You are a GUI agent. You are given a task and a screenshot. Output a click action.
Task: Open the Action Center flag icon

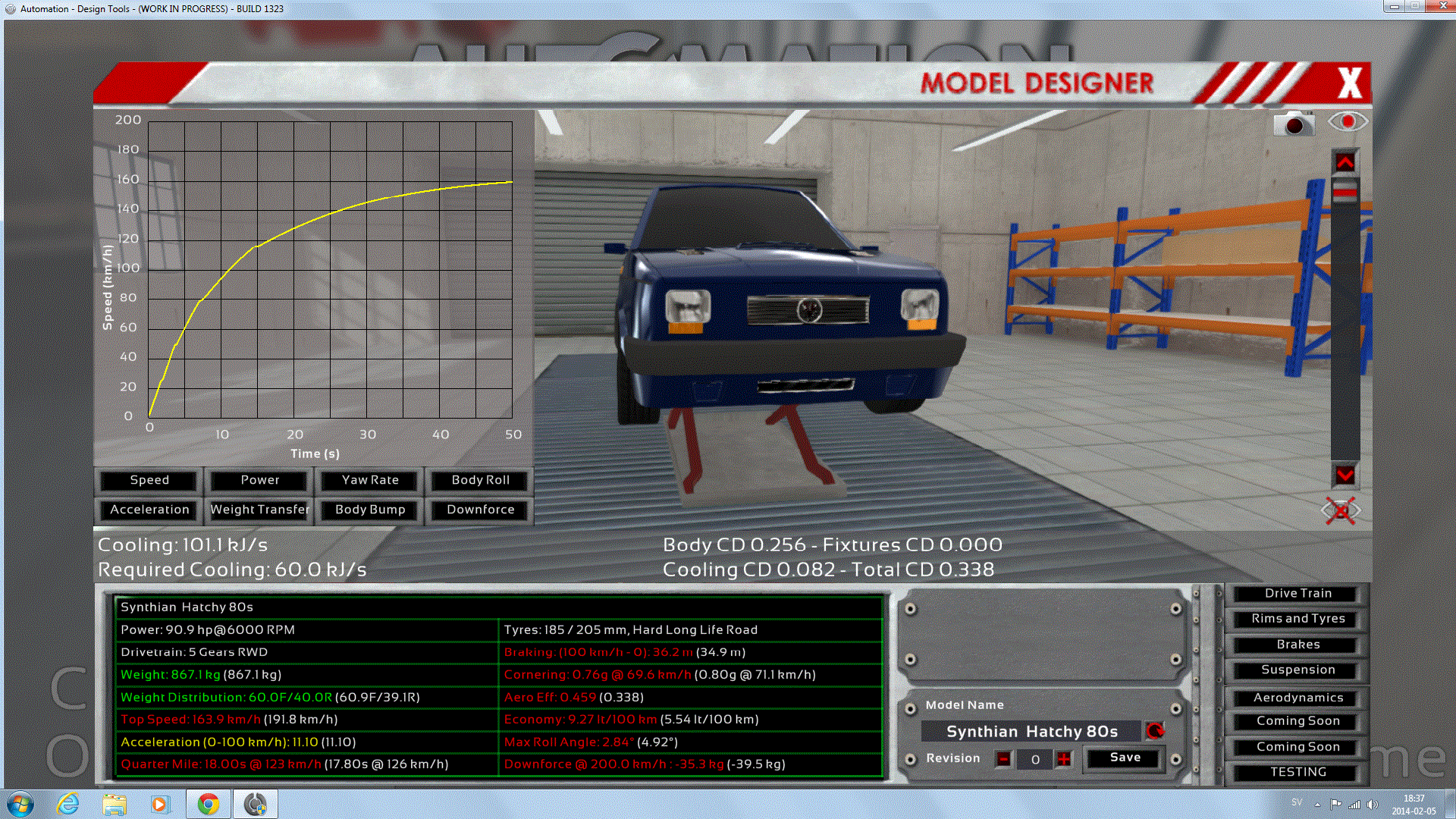pyautogui.click(x=1335, y=805)
